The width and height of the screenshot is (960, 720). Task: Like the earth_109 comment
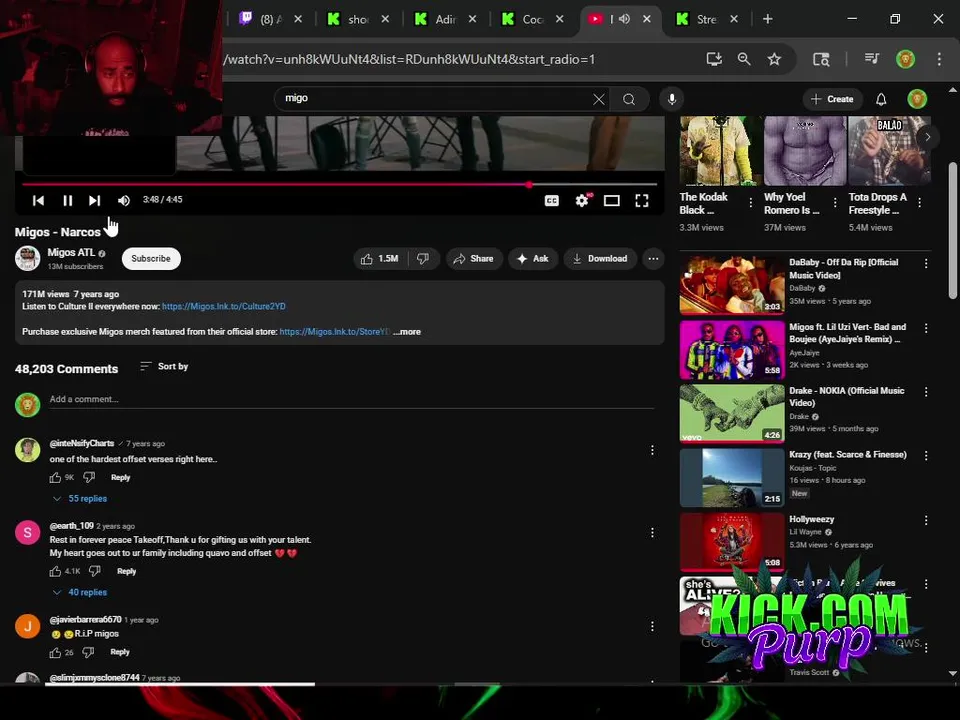pos(55,571)
